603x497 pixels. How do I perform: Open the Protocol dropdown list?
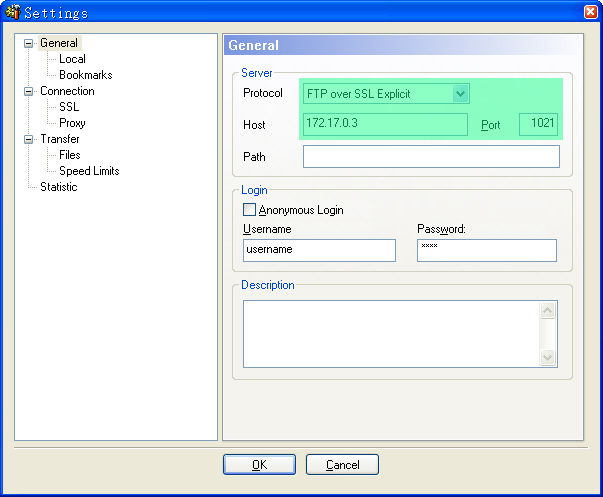(460, 93)
